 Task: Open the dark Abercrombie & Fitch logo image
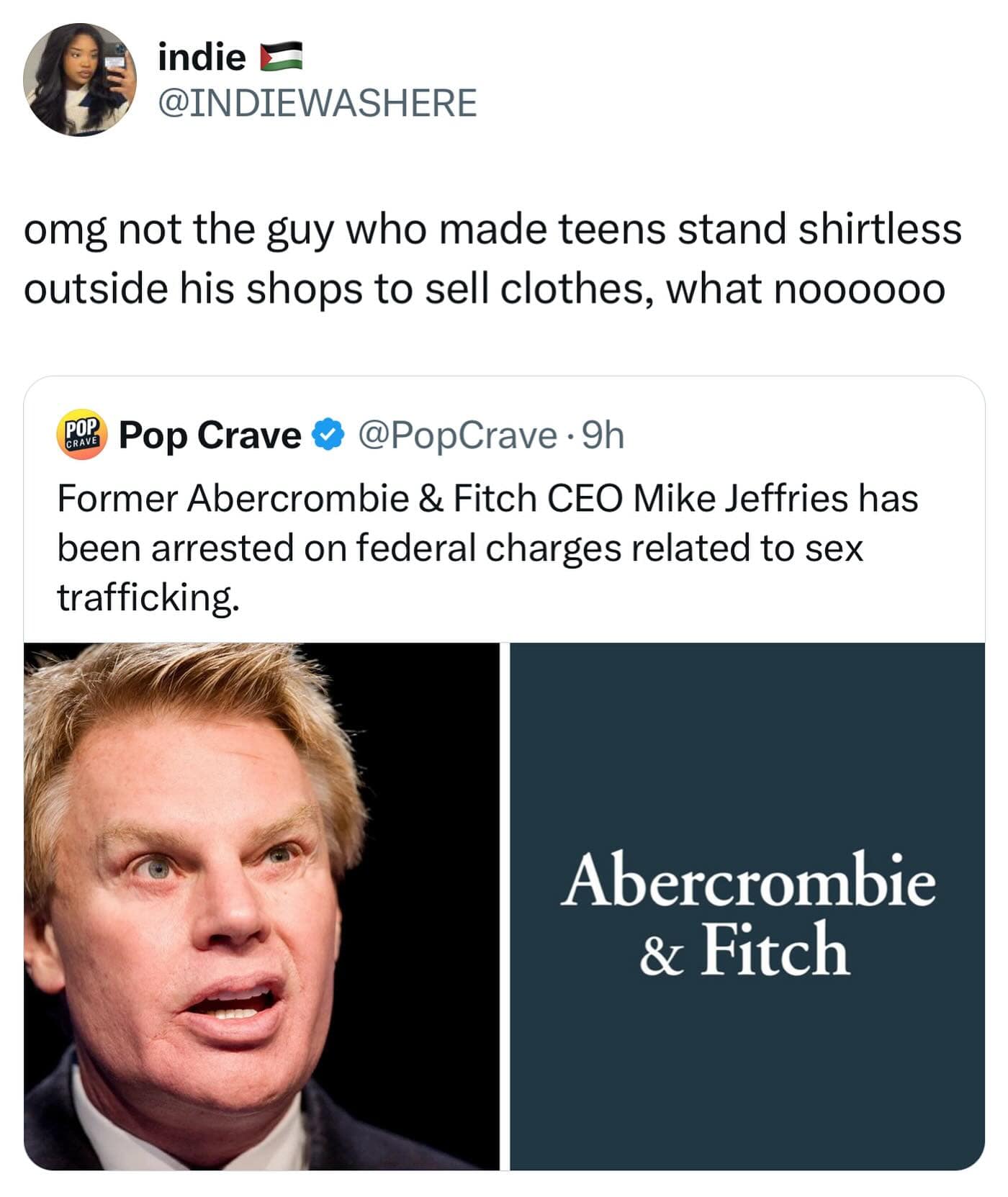coord(747,906)
